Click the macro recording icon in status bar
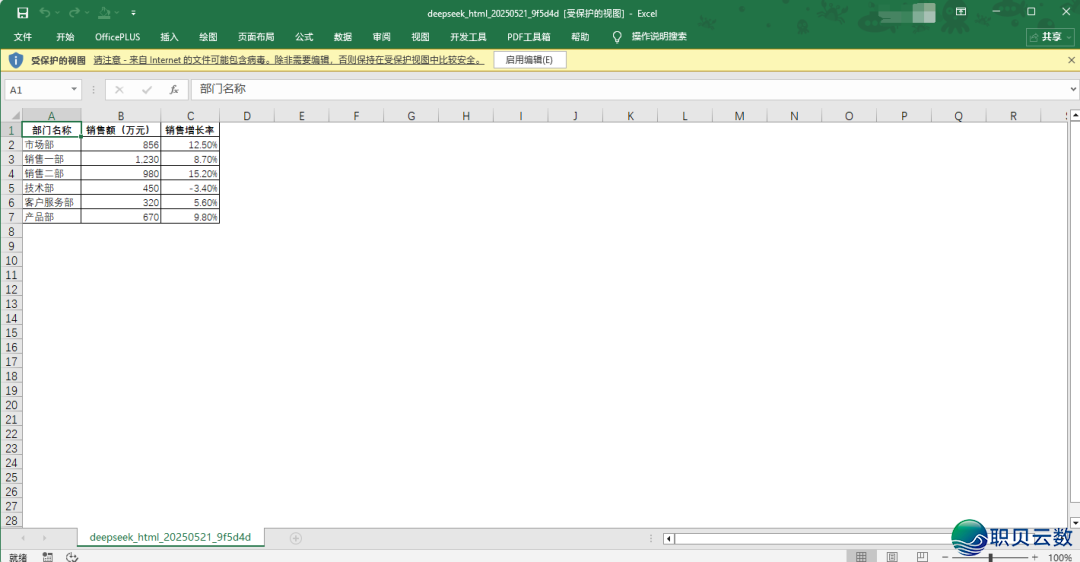 48,556
